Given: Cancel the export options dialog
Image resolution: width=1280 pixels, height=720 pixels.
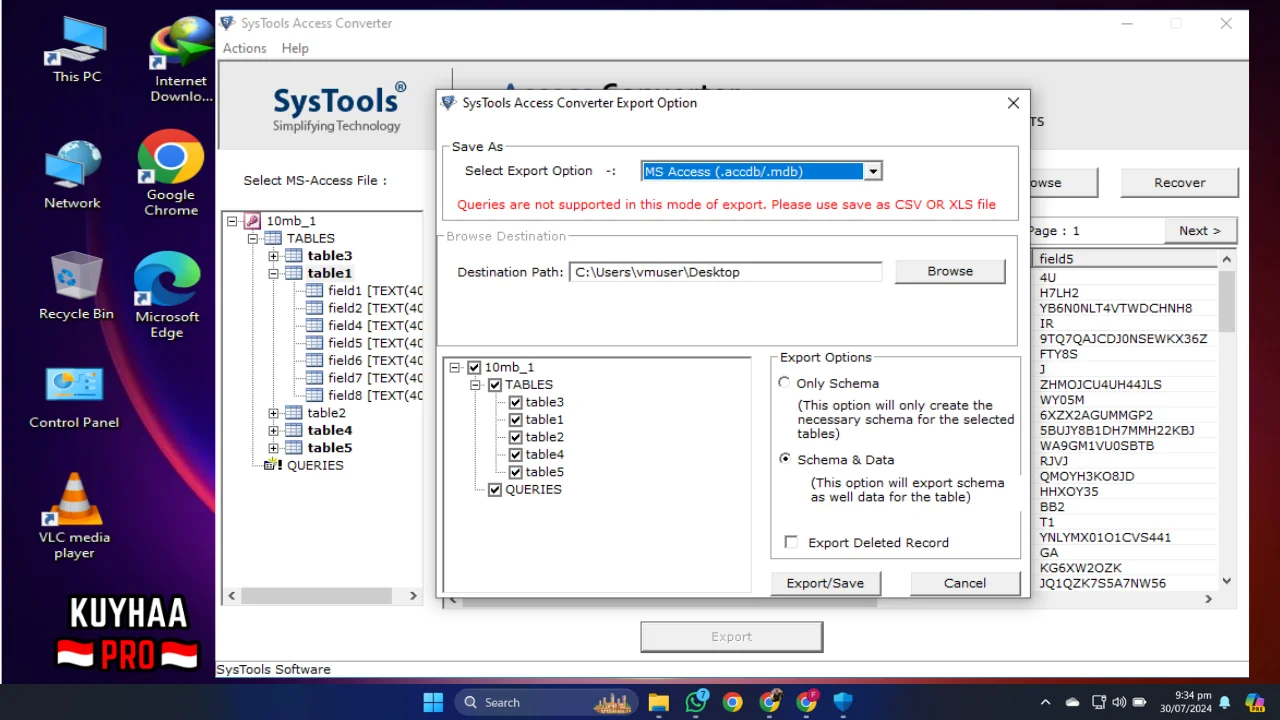Looking at the screenshot, I should pos(965,583).
